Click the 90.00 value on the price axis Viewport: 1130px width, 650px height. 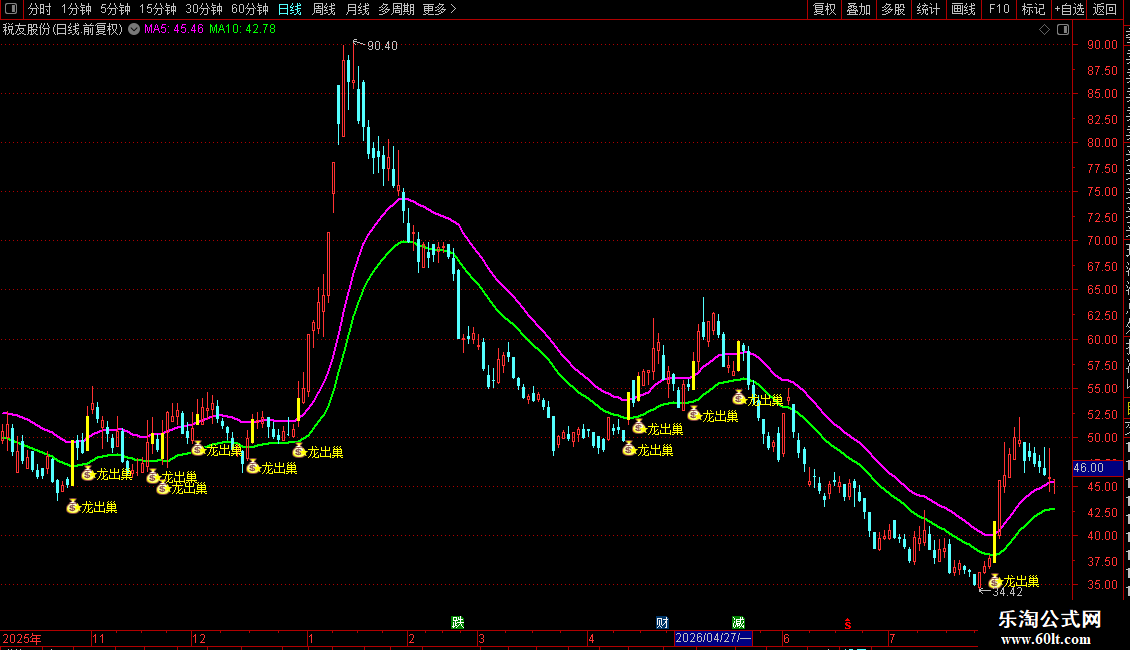1102,45
